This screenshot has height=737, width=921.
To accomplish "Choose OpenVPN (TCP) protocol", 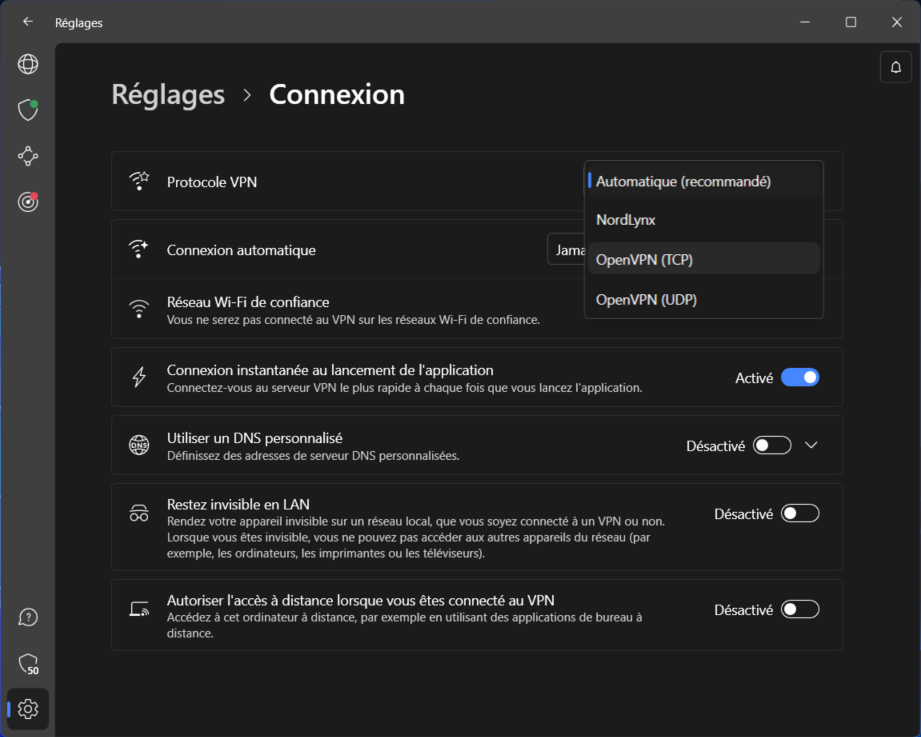I will (x=704, y=259).
